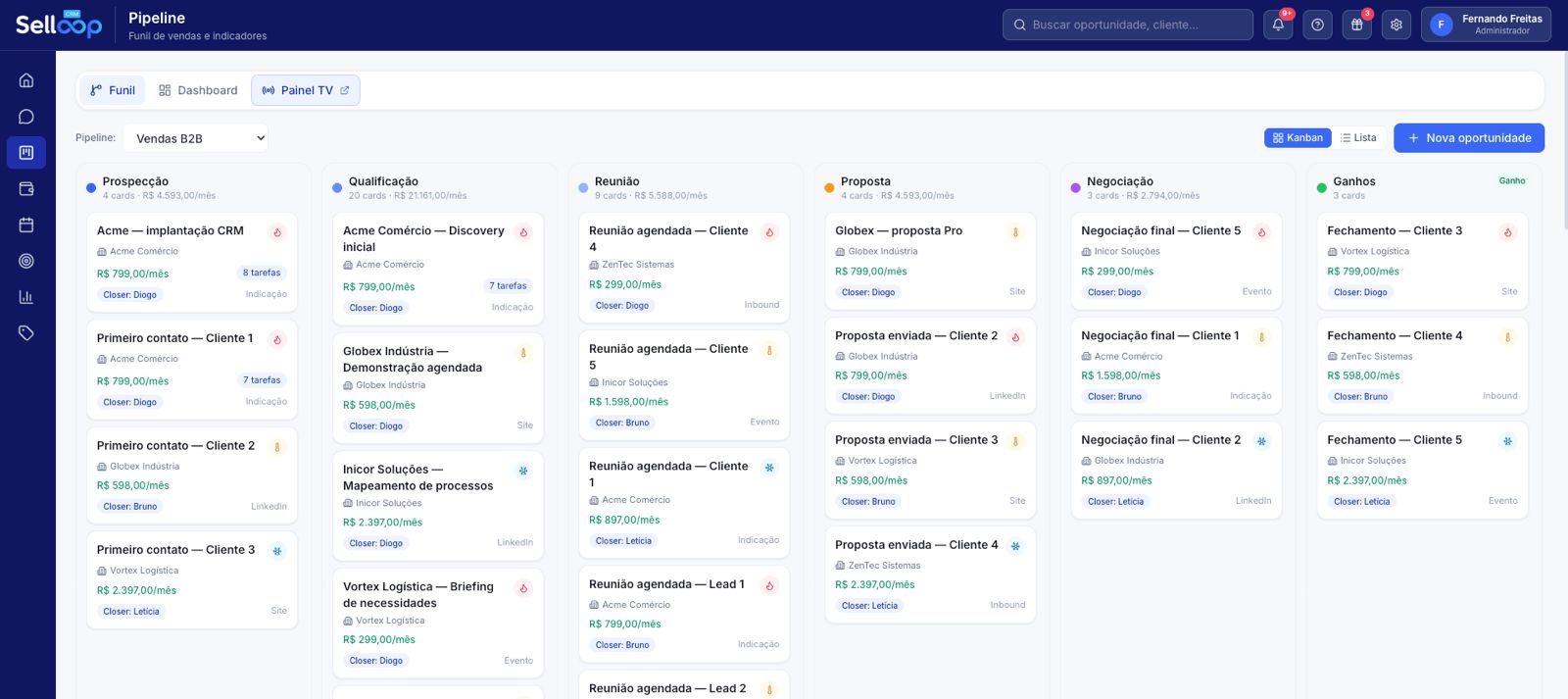Click snowflake icon on Reunião agendada Cliente 1
1568x699 pixels.
769,468
